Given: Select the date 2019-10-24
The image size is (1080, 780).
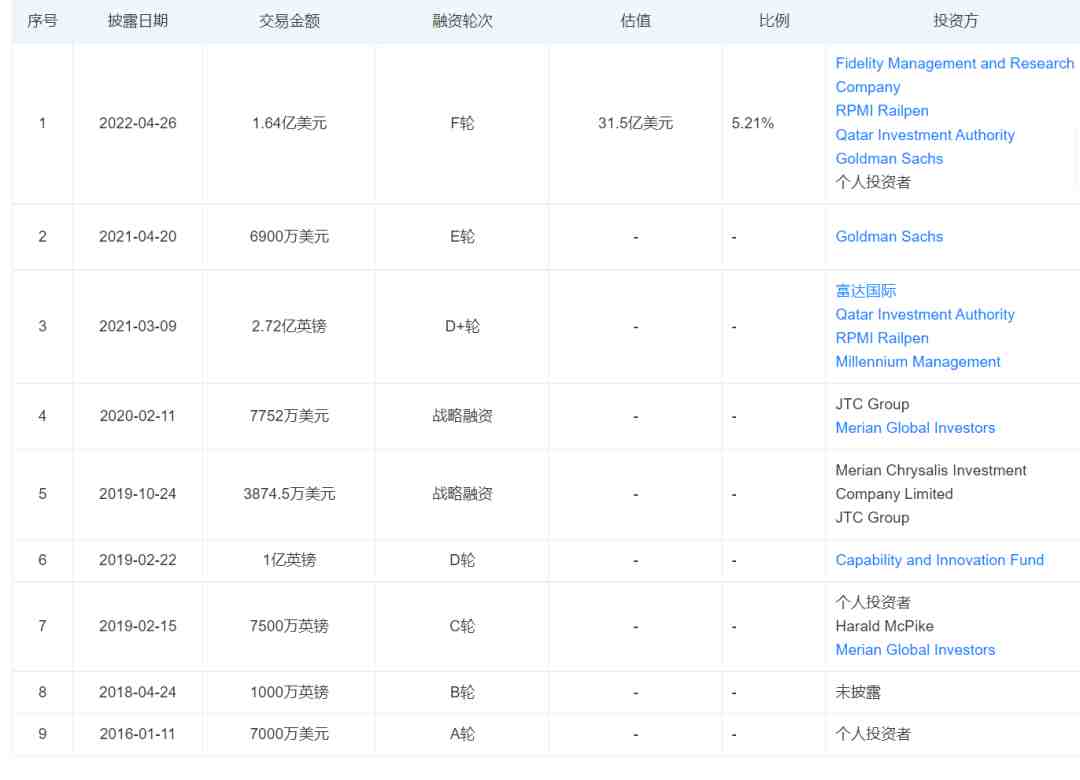Looking at the screenshot, I should coord(138,494).
